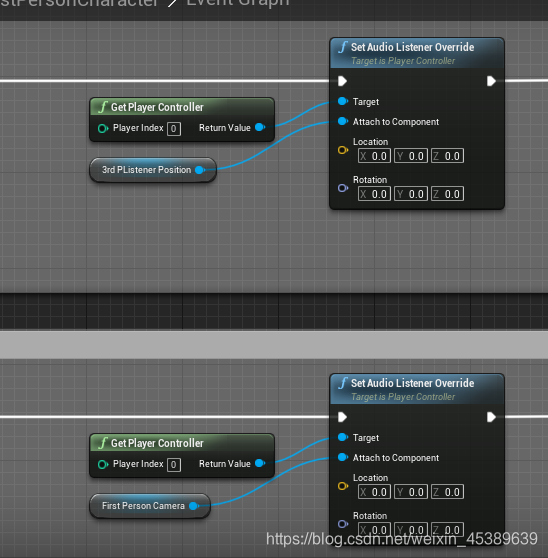Click Attach to Component pin on bottom node
The image size is (548, 558).
[343, 457]
